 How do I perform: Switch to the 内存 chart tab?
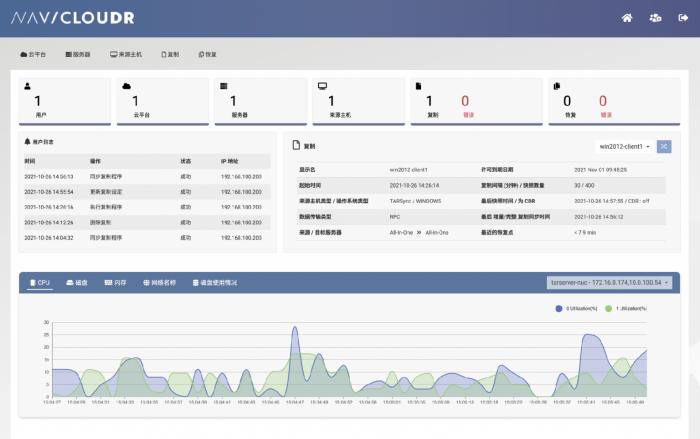[115, 283]
